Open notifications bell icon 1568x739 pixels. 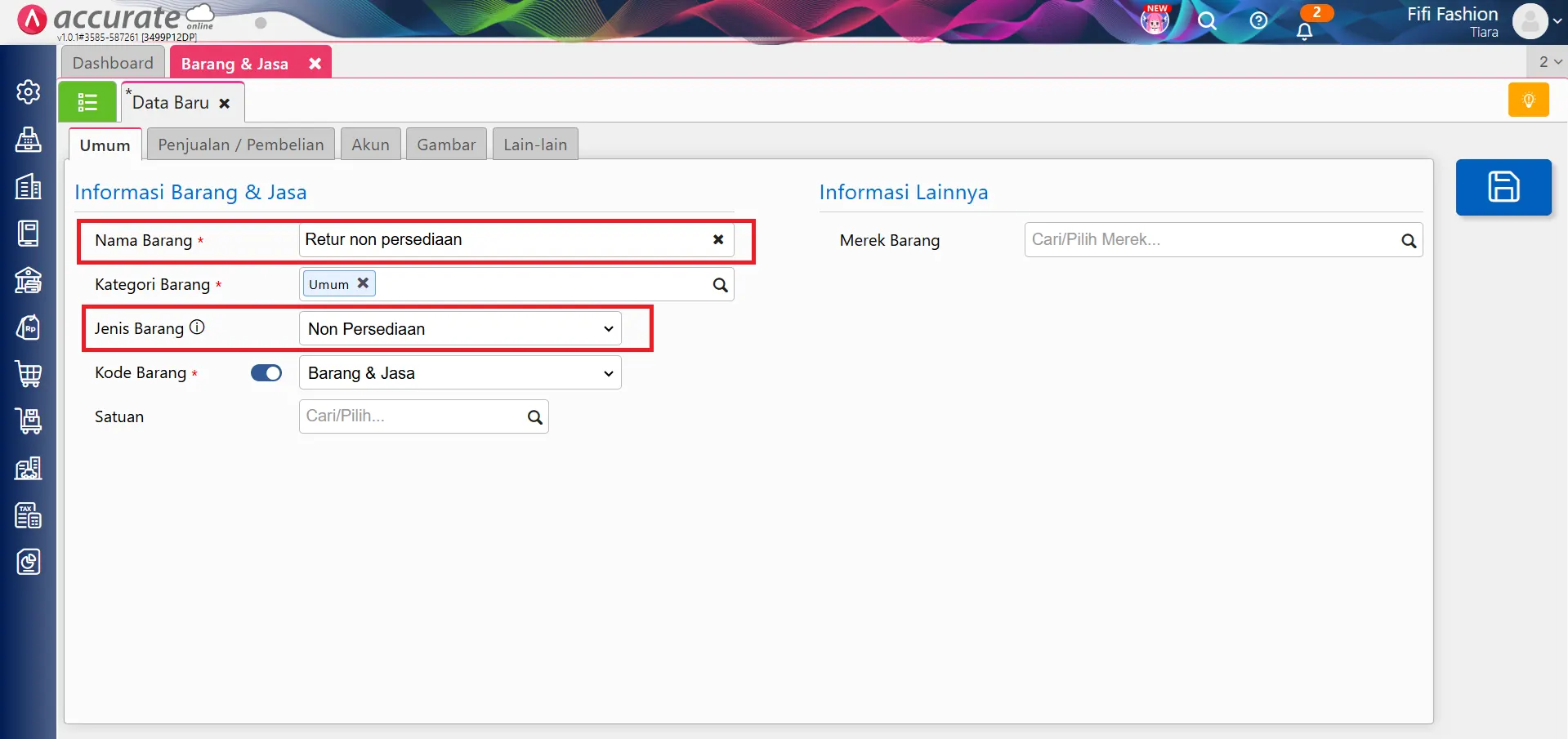click(x=1304, y=31)
